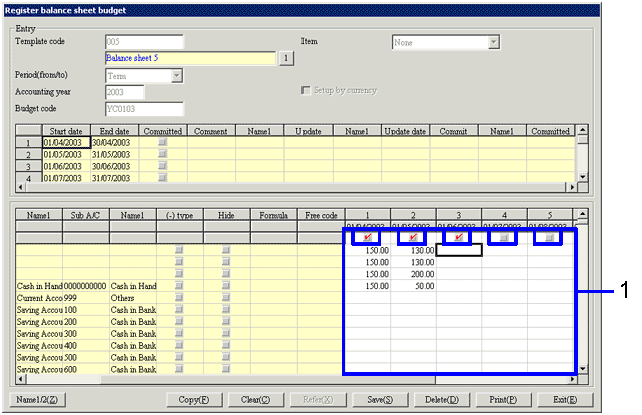
Task: Toggle Committed checkbox for the 01/04/2003 row
Action: point(163,144)
